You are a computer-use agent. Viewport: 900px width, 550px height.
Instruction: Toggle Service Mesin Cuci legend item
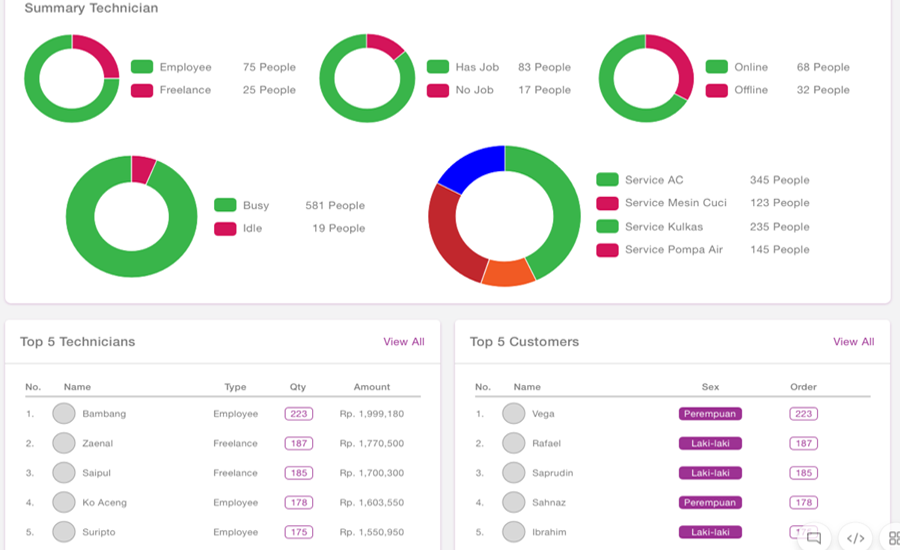(x=661, y=203)
